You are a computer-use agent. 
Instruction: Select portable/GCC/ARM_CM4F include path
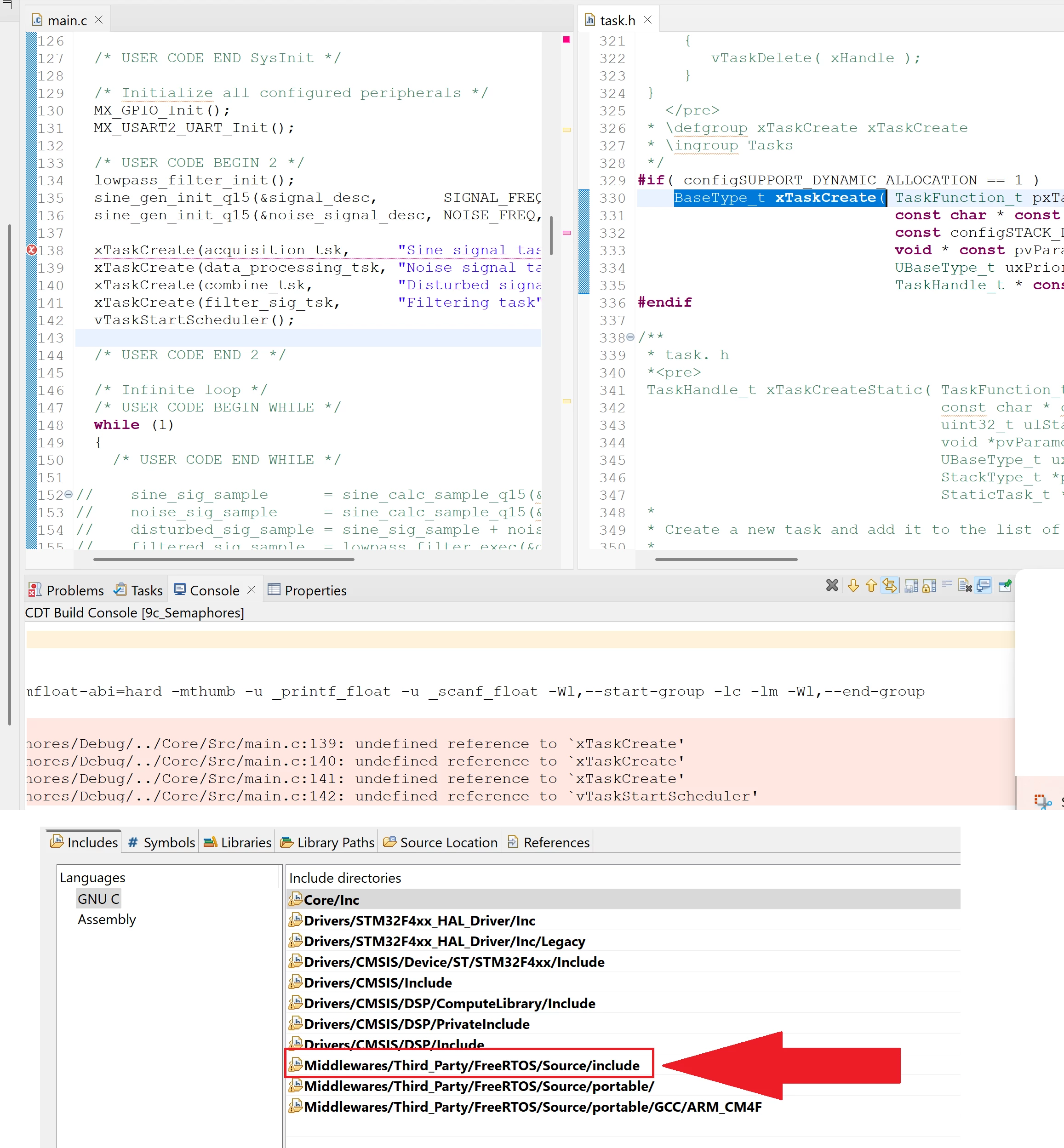pos(624,1107)
